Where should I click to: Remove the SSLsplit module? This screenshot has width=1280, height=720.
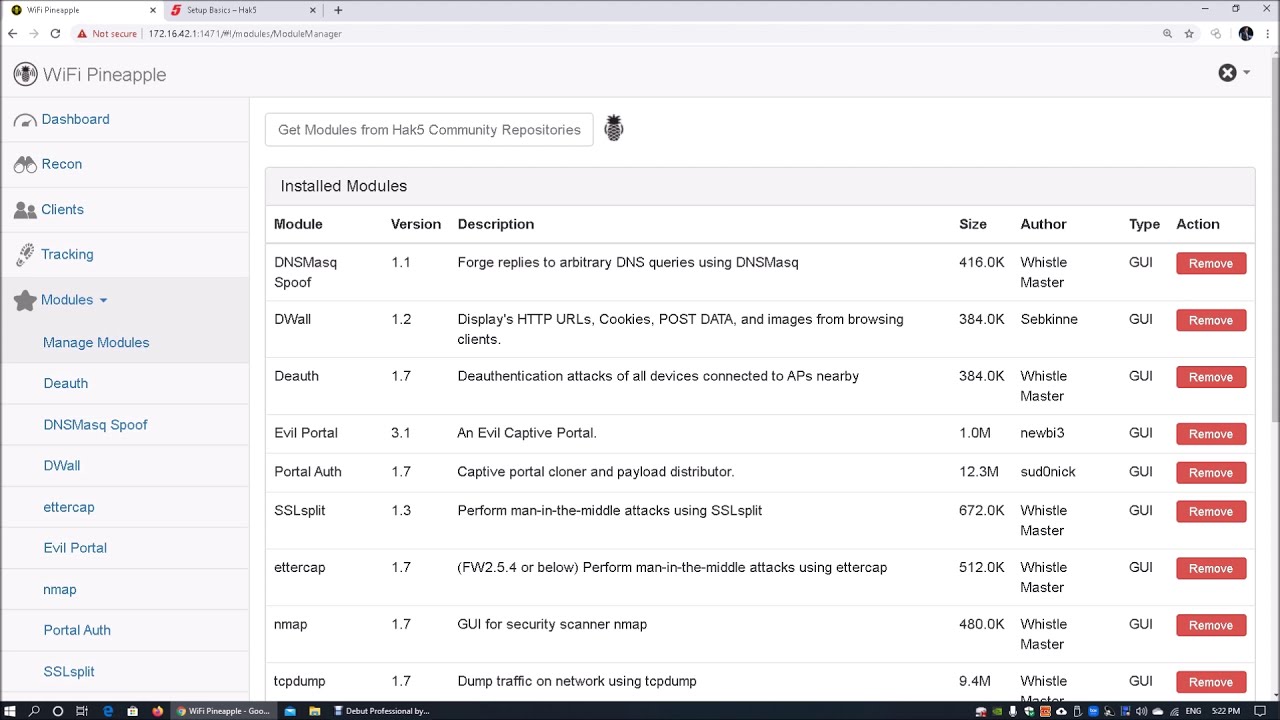[1211, 511]
